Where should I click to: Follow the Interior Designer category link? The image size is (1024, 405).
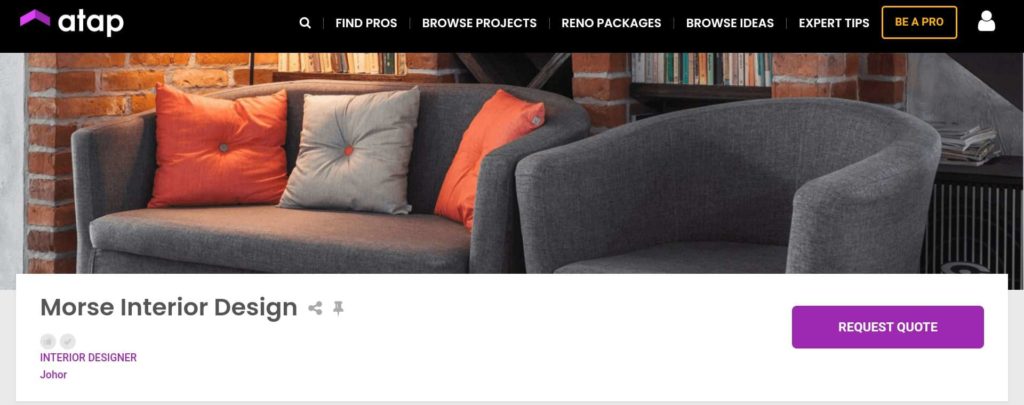88,357
